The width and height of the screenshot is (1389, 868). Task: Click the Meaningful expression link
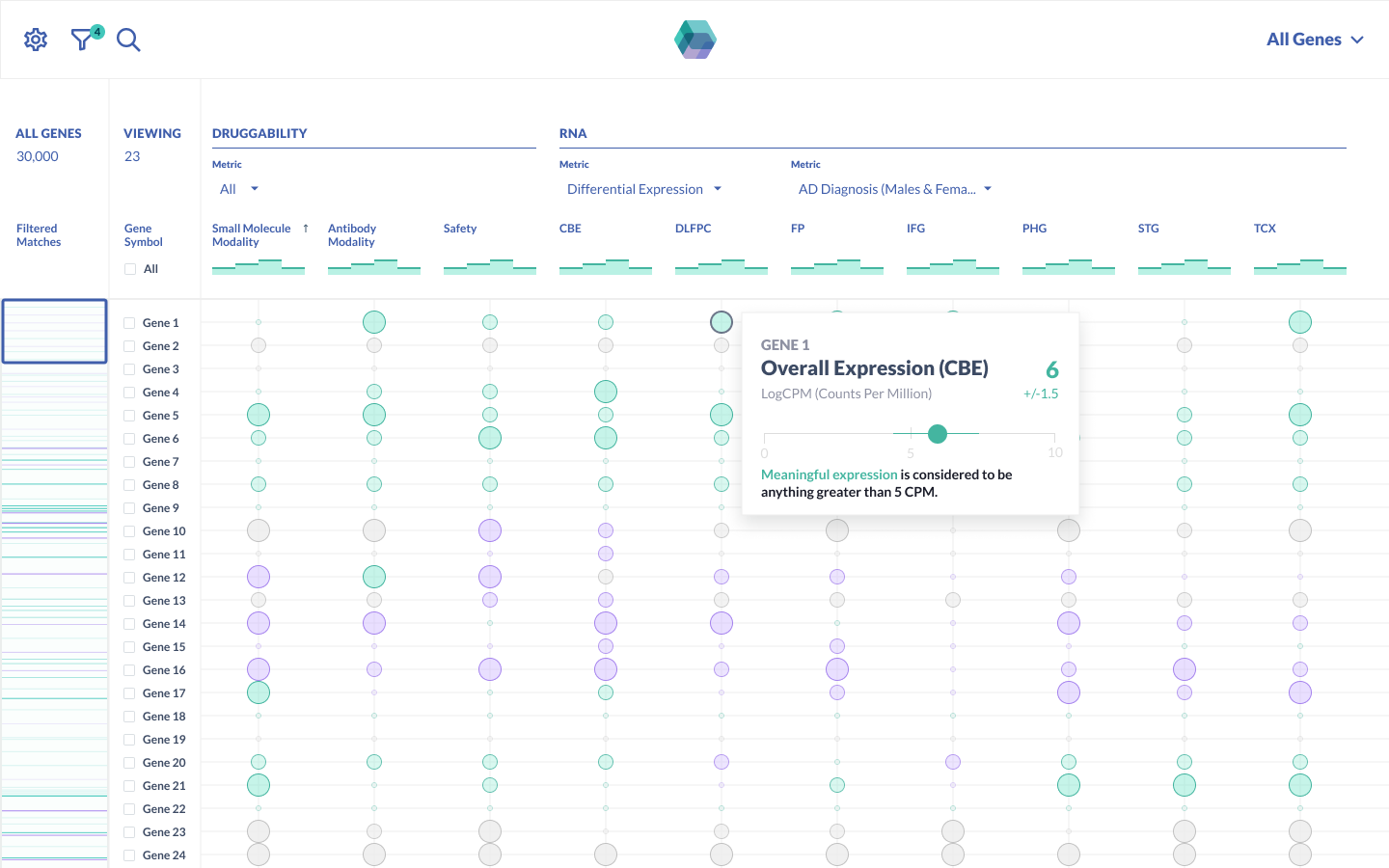pos(829,475)
